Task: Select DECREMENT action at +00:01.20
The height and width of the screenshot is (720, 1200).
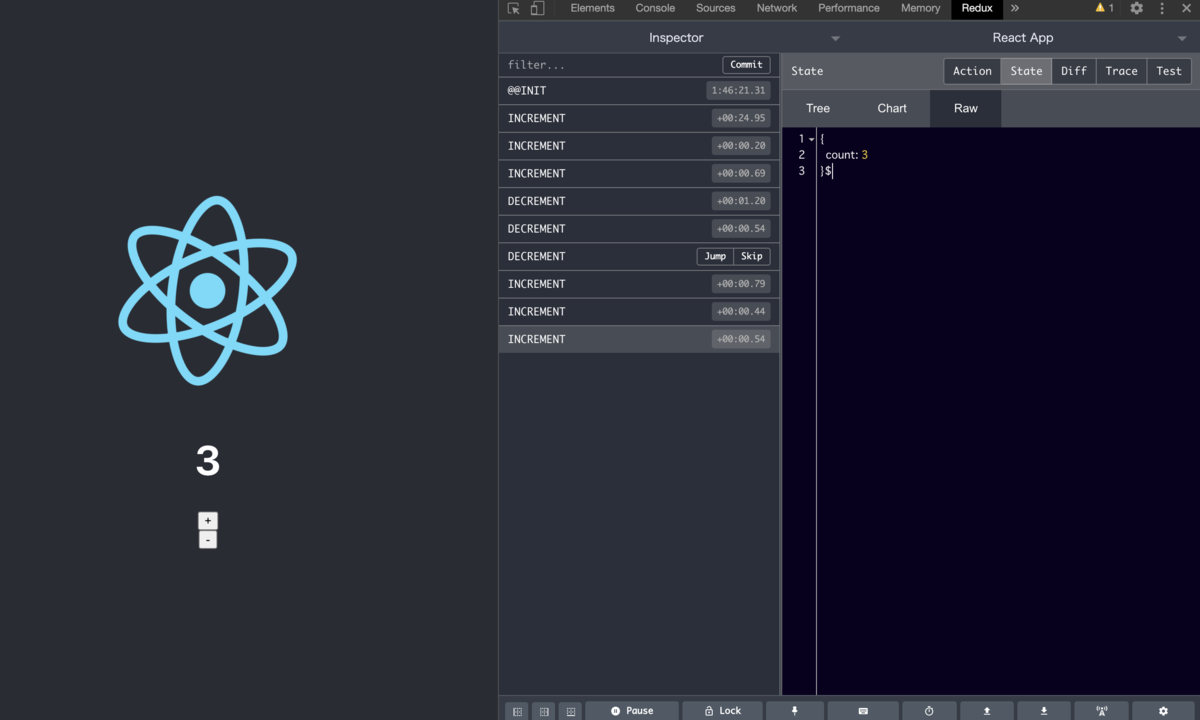Action: pos(639,201)
